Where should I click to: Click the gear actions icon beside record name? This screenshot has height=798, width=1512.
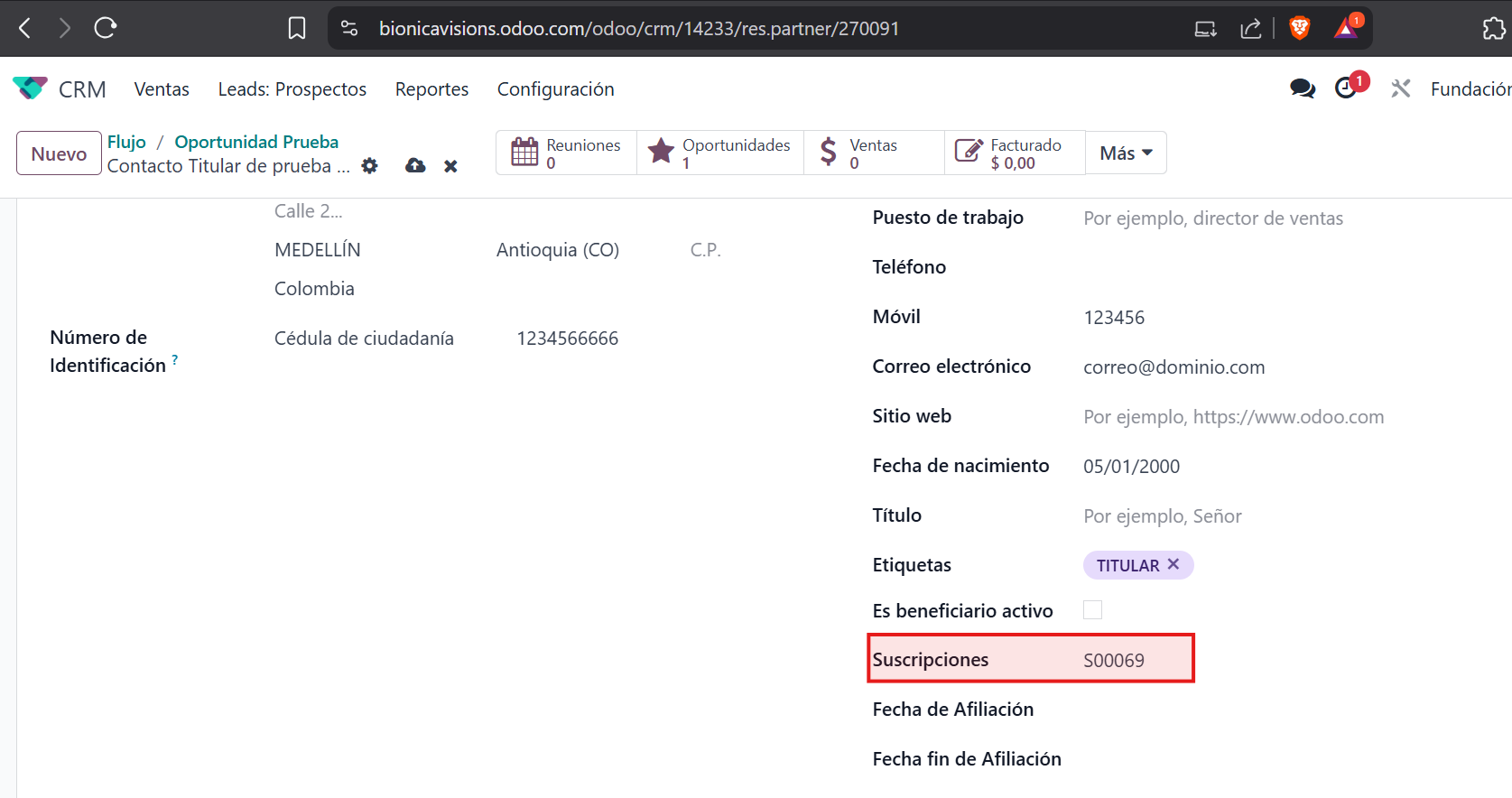pos(369,166)
